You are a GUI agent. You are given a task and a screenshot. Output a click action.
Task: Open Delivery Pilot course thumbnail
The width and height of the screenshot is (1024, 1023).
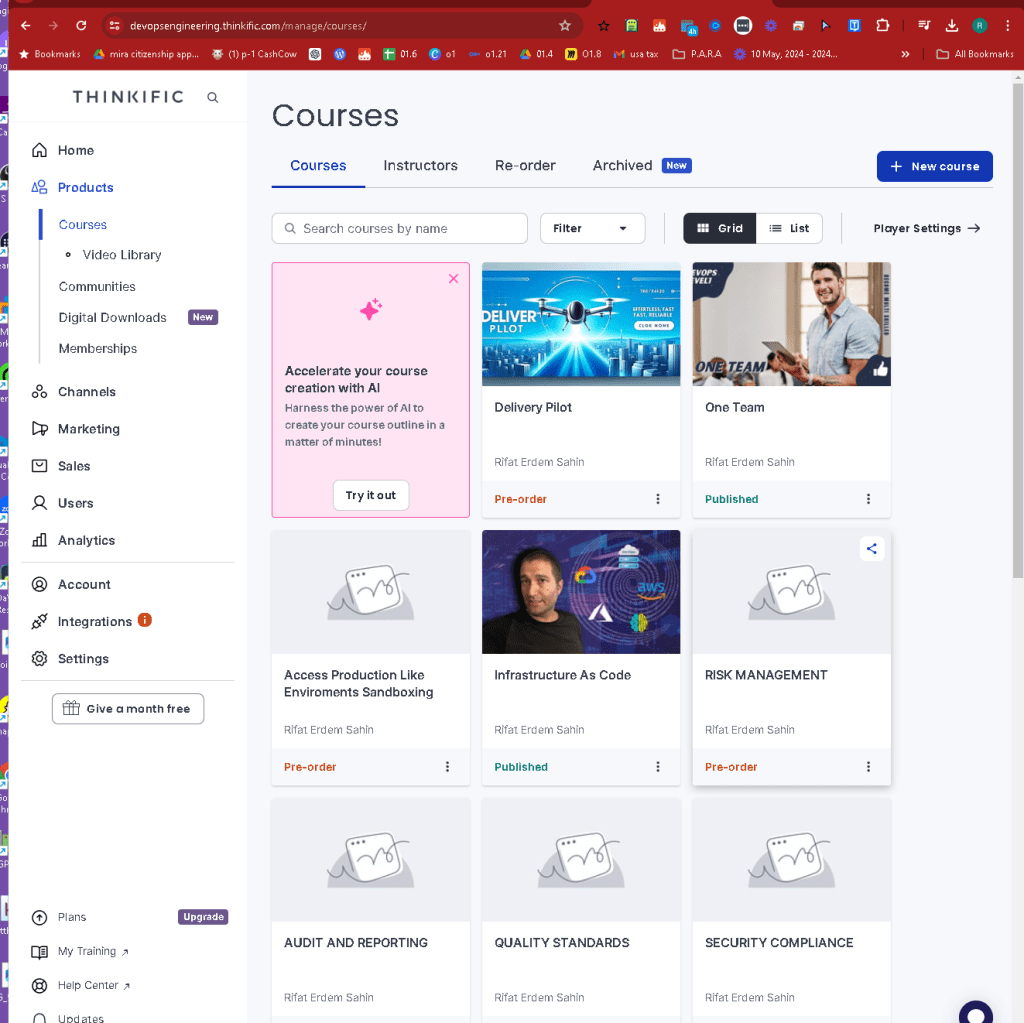(581, 324)
